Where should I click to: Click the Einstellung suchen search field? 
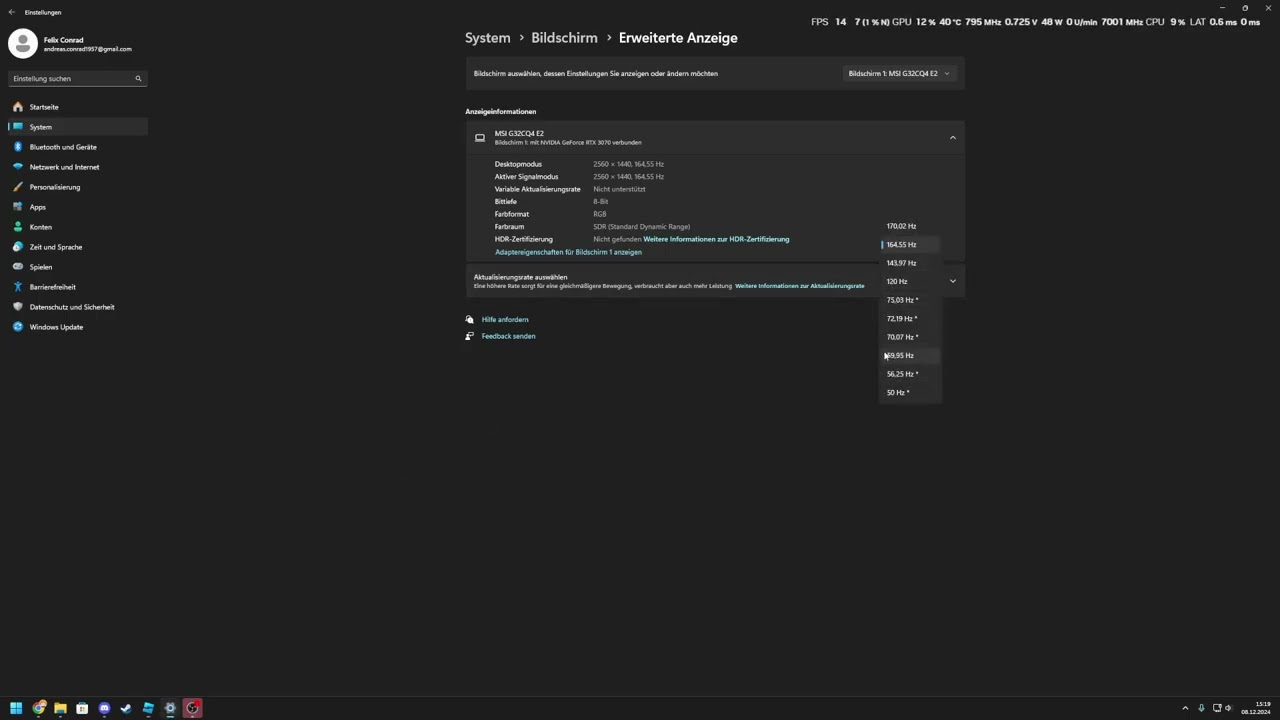click(78, 78)
